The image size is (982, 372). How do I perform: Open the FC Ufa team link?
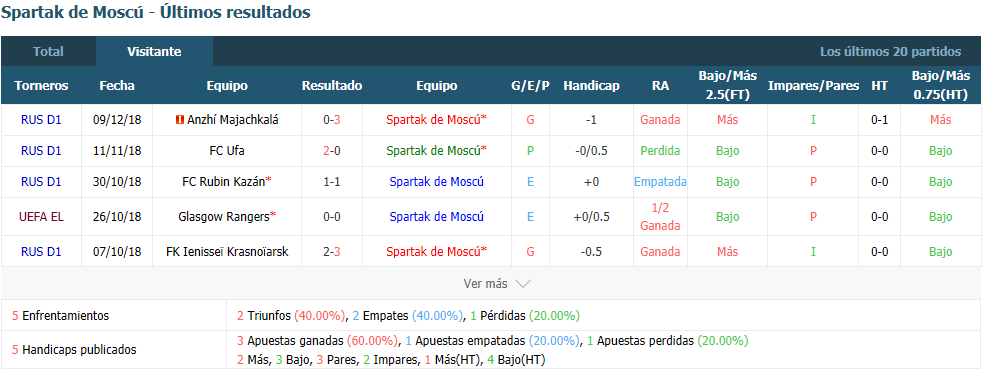pos(227,151)
